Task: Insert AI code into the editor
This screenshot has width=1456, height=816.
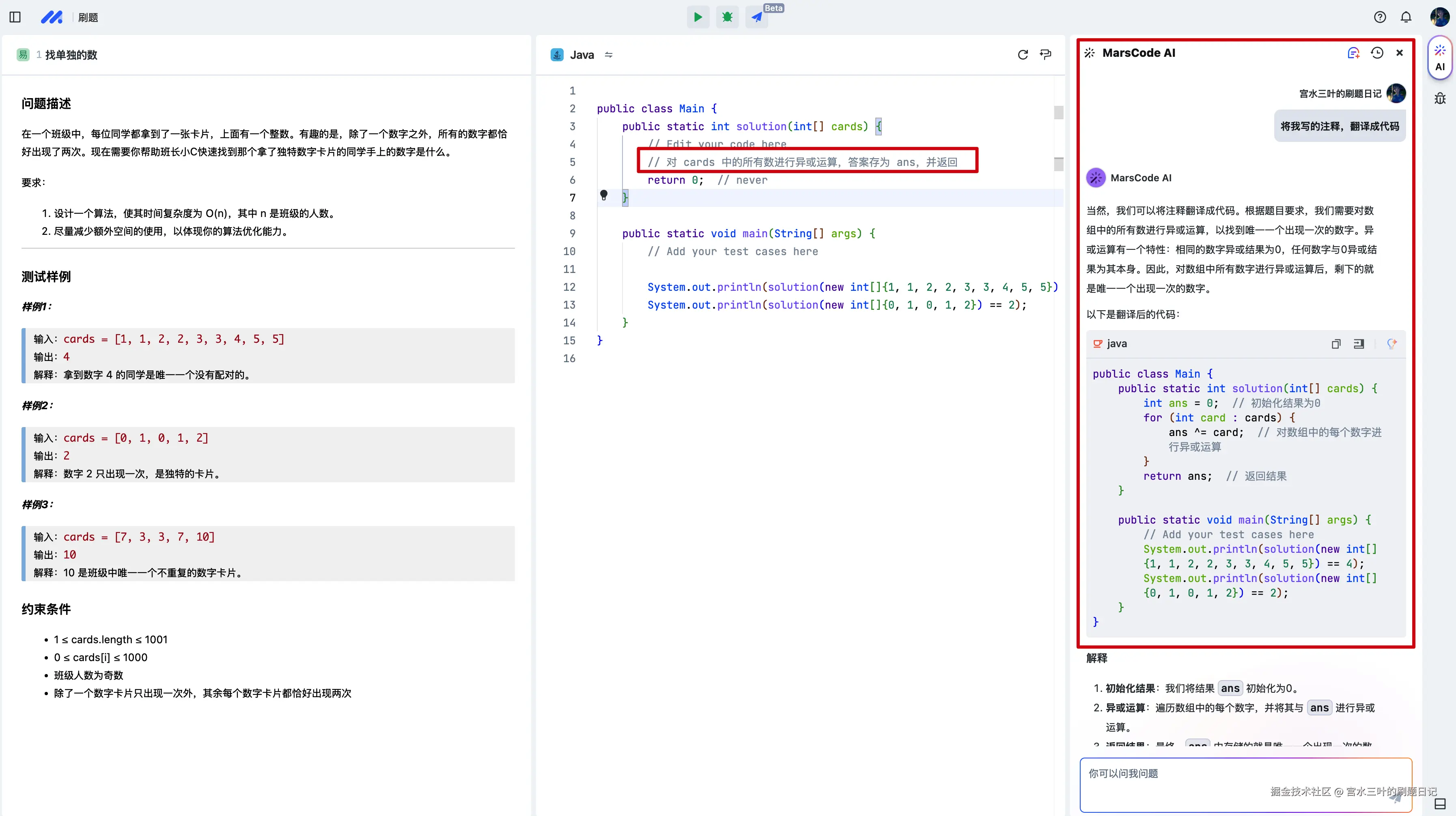Action: pyautogui.click(x=1359, y=344)
